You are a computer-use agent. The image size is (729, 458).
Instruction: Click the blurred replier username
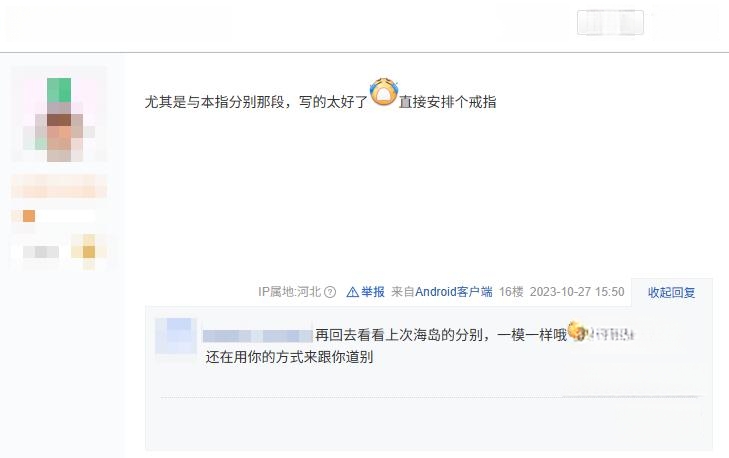coord(258,335)
